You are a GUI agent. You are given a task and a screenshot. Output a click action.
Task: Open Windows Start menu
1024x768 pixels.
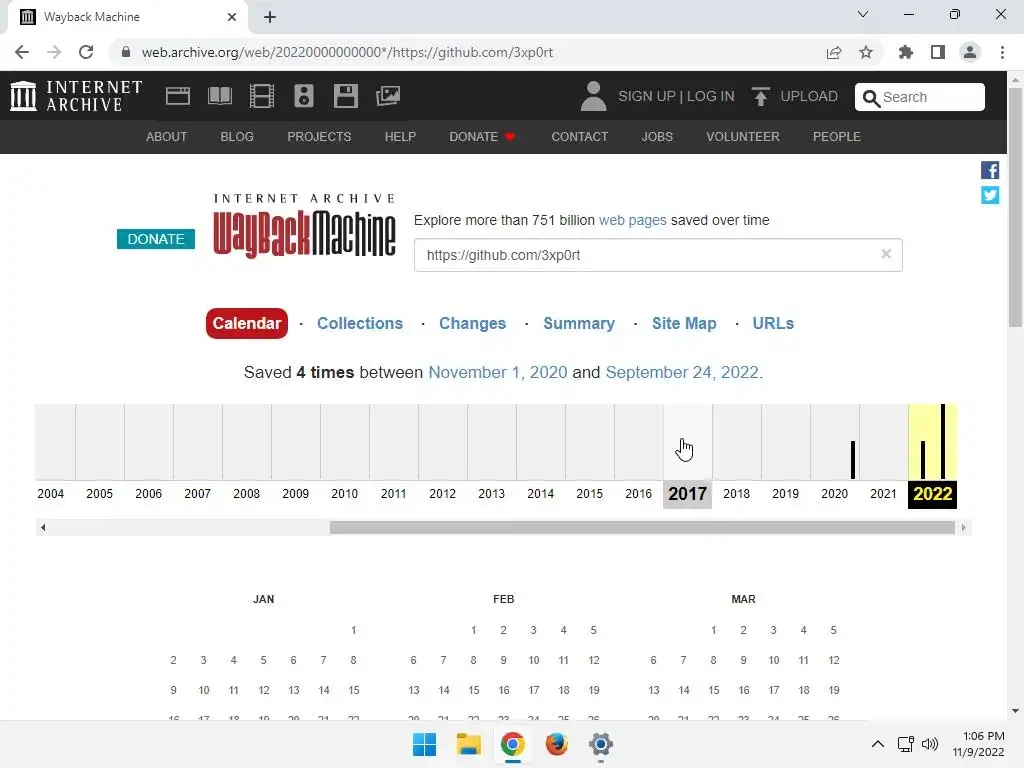(424, 744)
